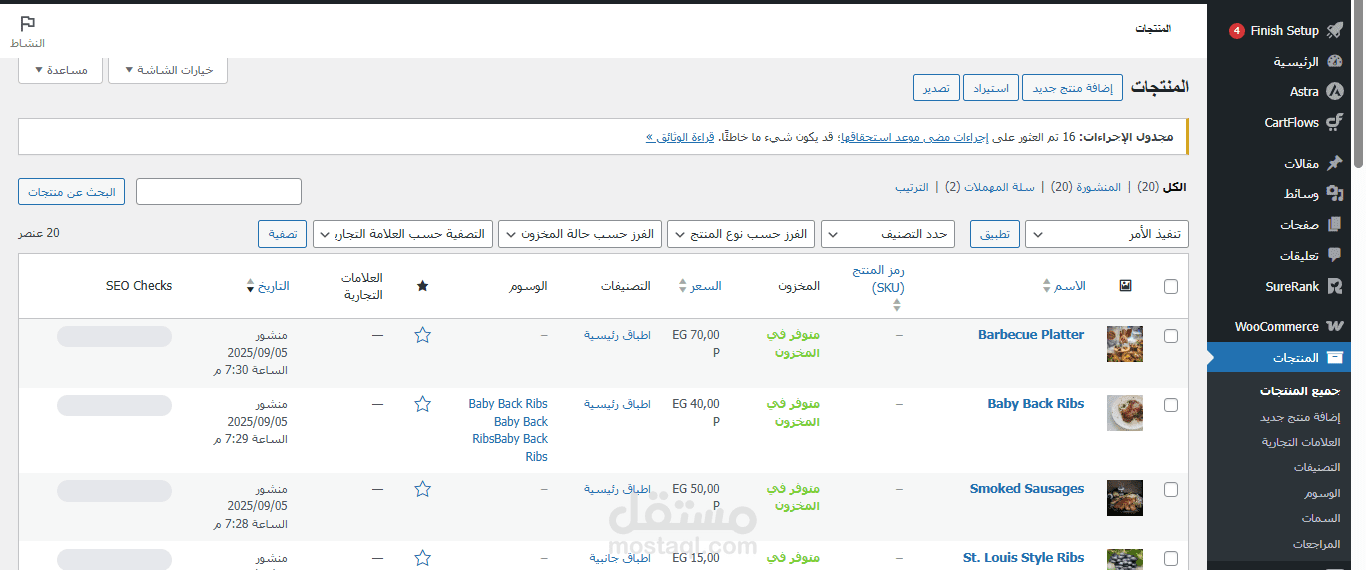
Task: Select the Barbecue Platter checkbox
Action: (1171, 336)
